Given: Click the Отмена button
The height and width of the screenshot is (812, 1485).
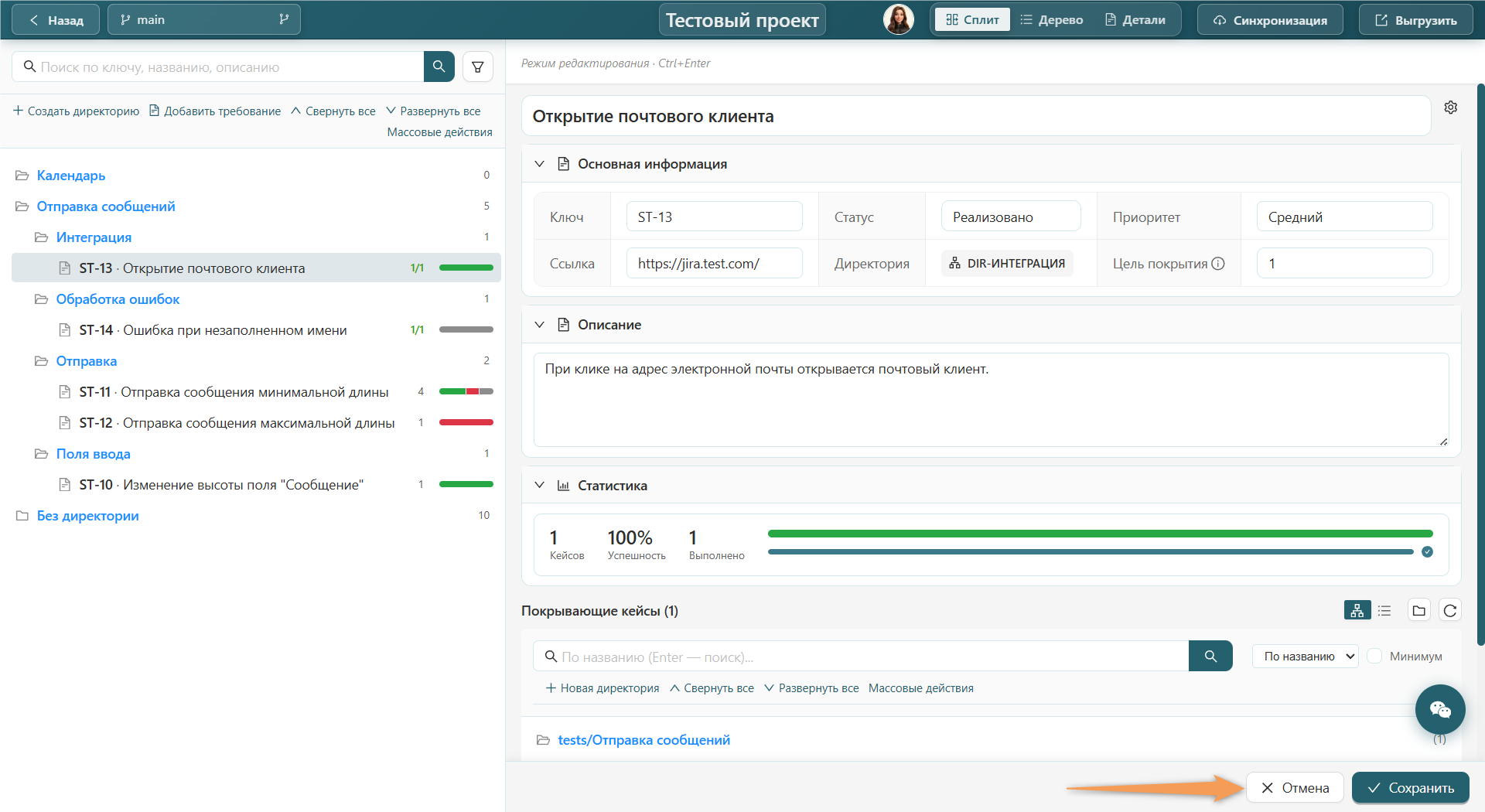Looking at the screenshot, I should tap(1296, 787).
